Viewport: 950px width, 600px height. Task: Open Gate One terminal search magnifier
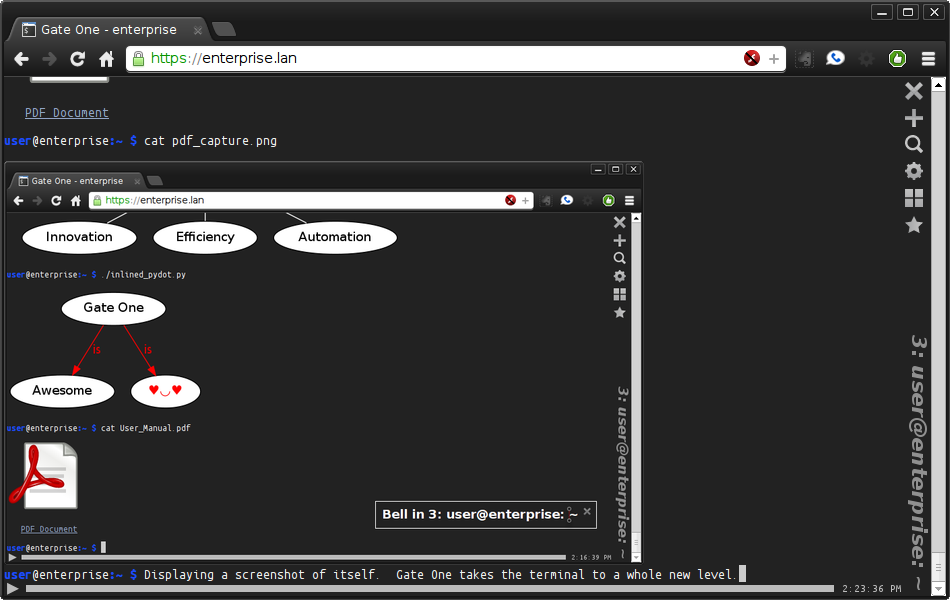(914, 144)
